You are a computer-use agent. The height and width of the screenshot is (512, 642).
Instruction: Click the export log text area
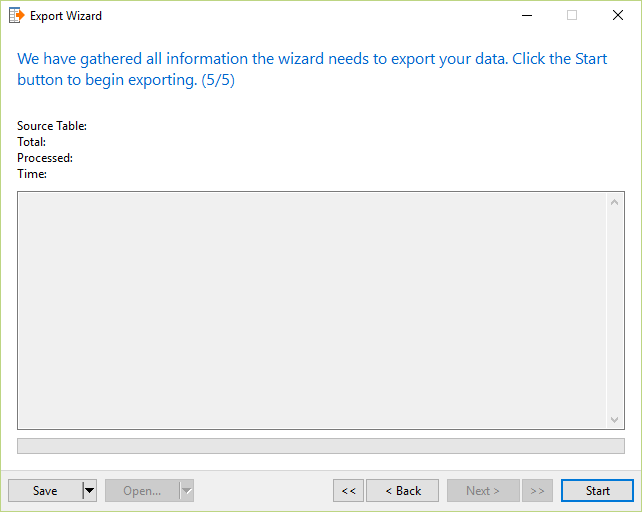click(312, 310)
